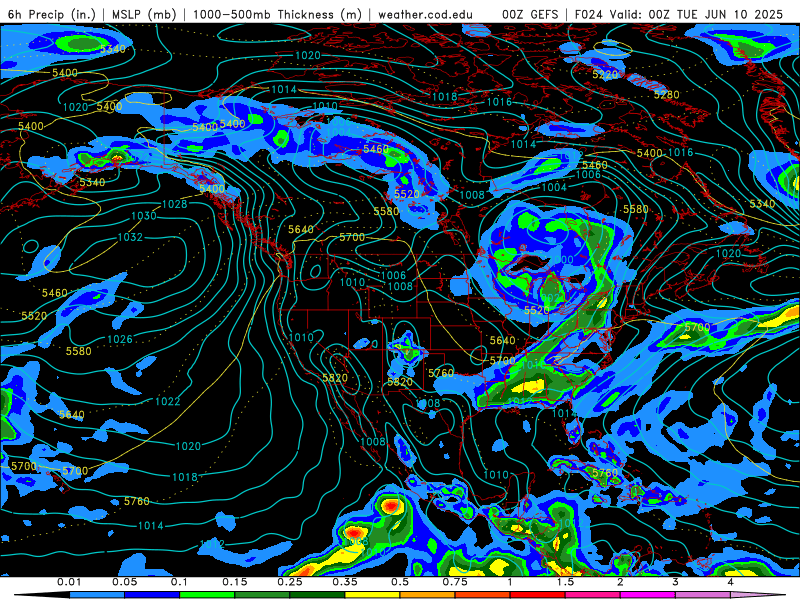The width and height of the screenshot is (800, 600).
Task: Click the 'weather.cod.edu' source text
Action: tap(425, 14)
